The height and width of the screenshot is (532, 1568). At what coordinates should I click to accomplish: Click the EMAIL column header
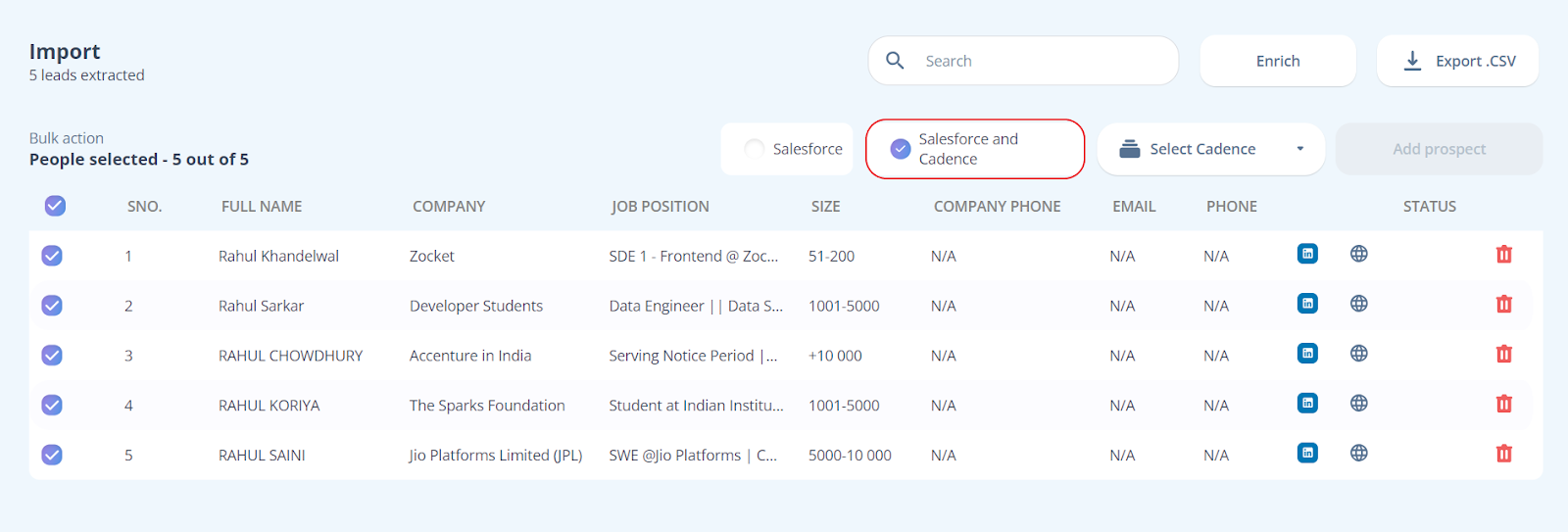1134,207
